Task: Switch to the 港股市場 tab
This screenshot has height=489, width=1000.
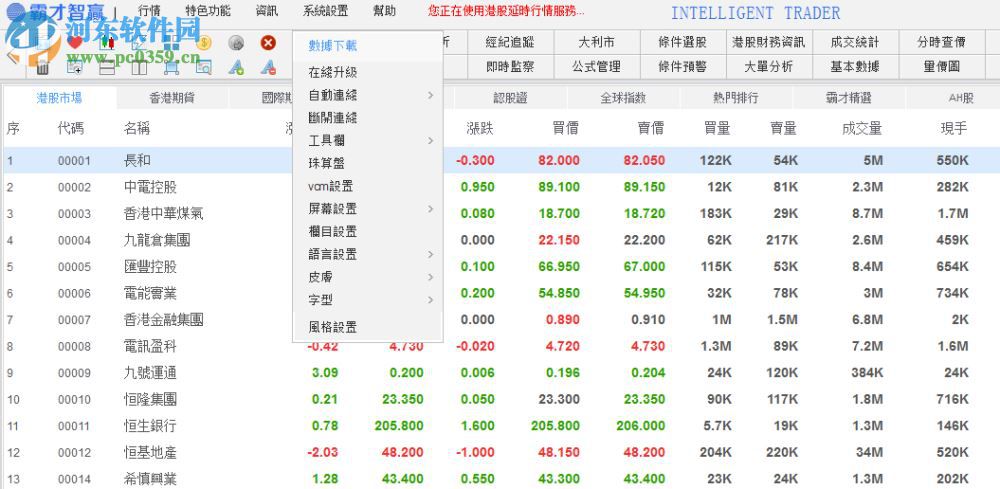Action: tap(59, 98)
